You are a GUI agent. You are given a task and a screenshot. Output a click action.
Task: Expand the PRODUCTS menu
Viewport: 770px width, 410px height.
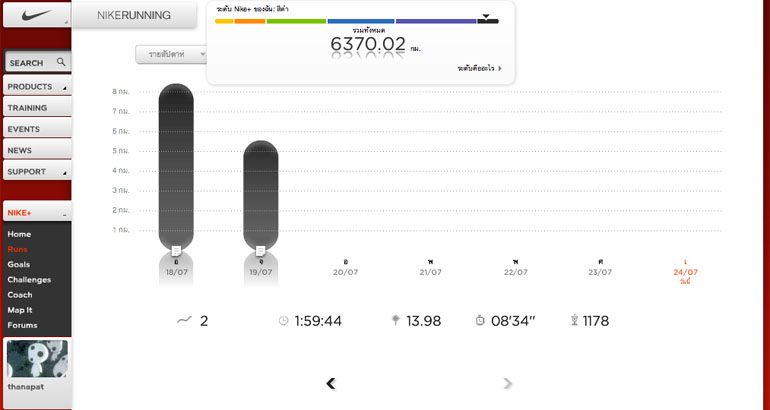[36, 87]
